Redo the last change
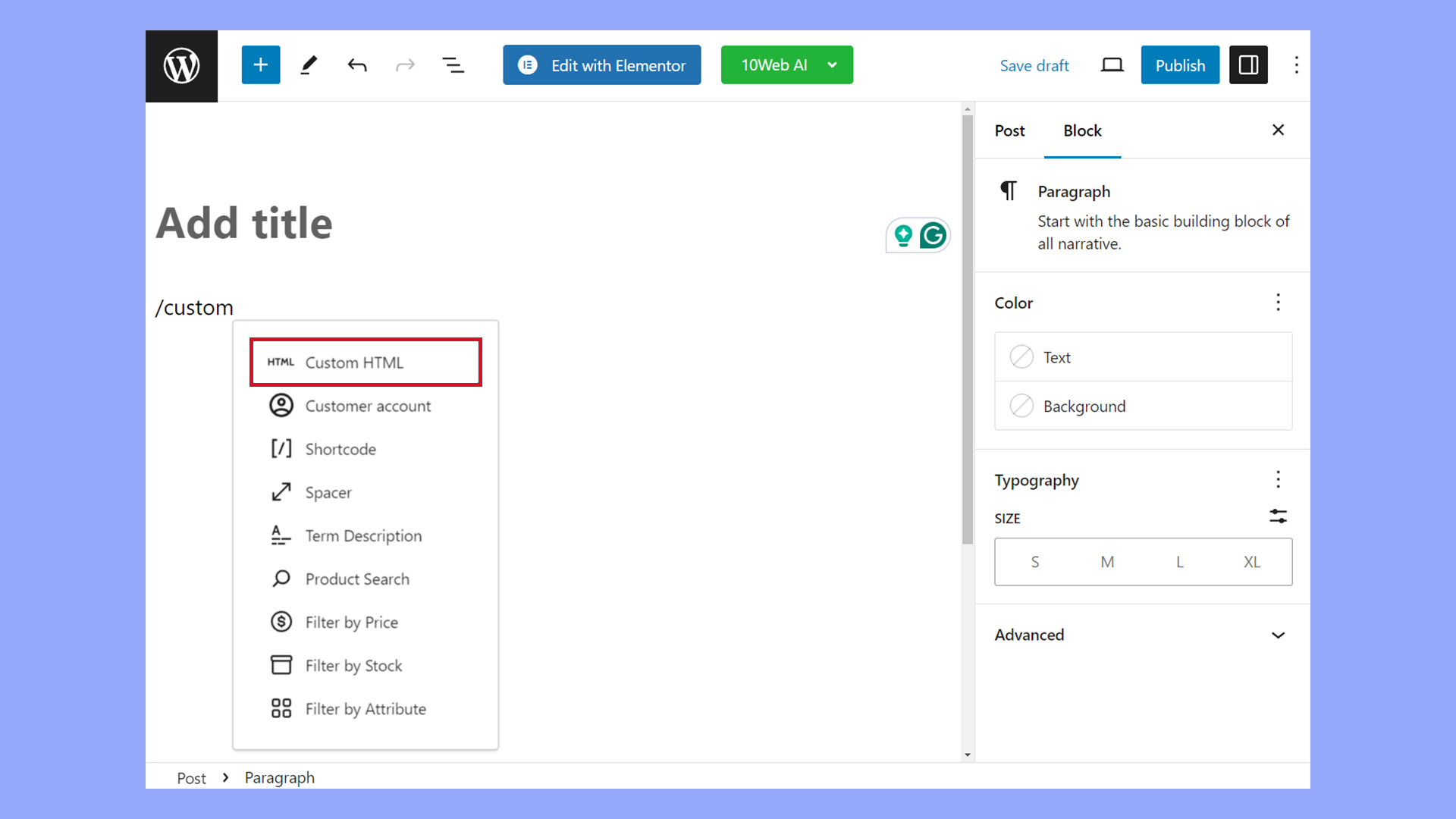Image resolution: width=1456 pixels, height=819 pixels. pos(405,64)
